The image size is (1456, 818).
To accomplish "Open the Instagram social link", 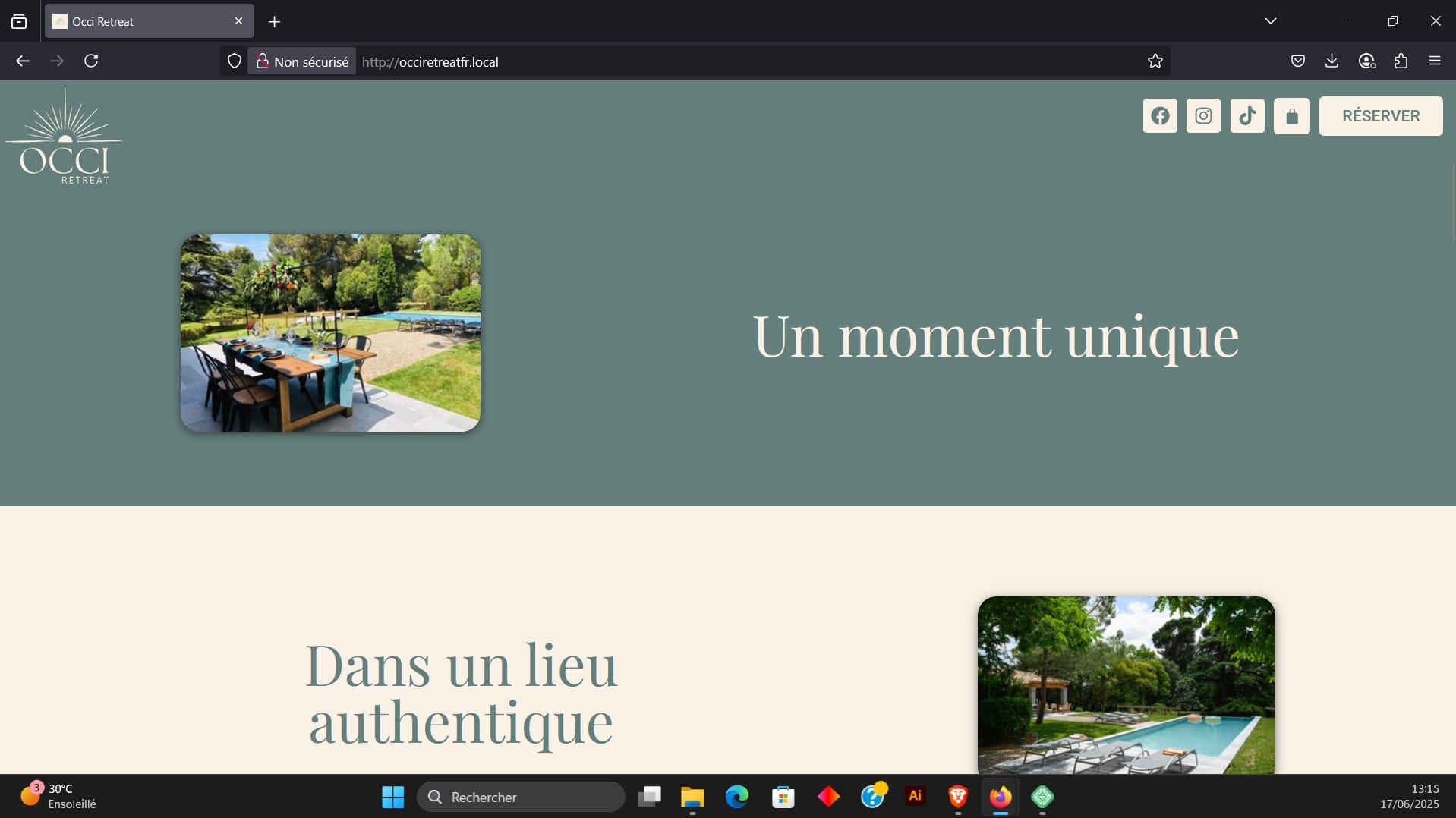I will tap(1203, 116).
